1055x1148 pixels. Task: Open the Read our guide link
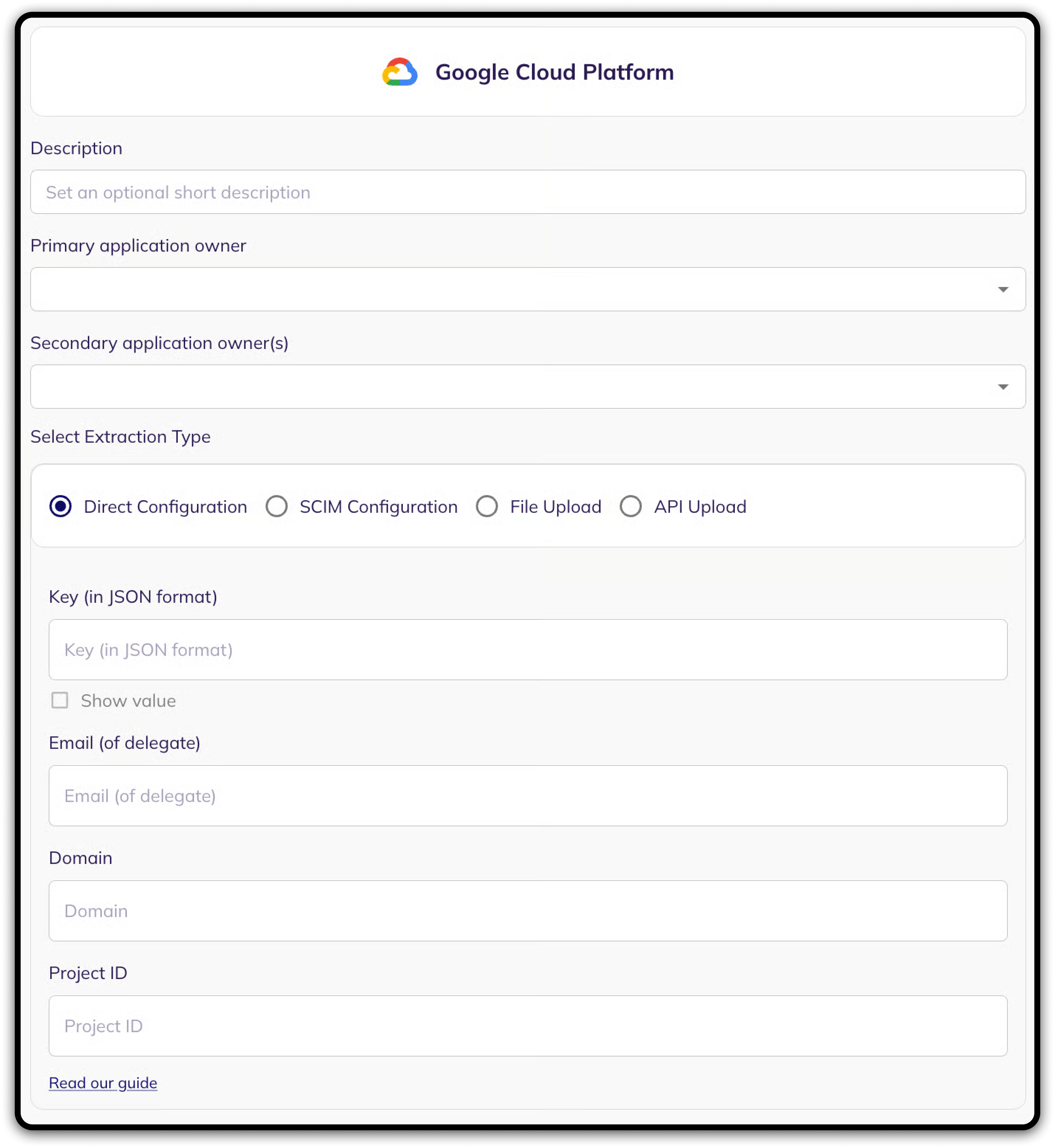coord(103,1083)
